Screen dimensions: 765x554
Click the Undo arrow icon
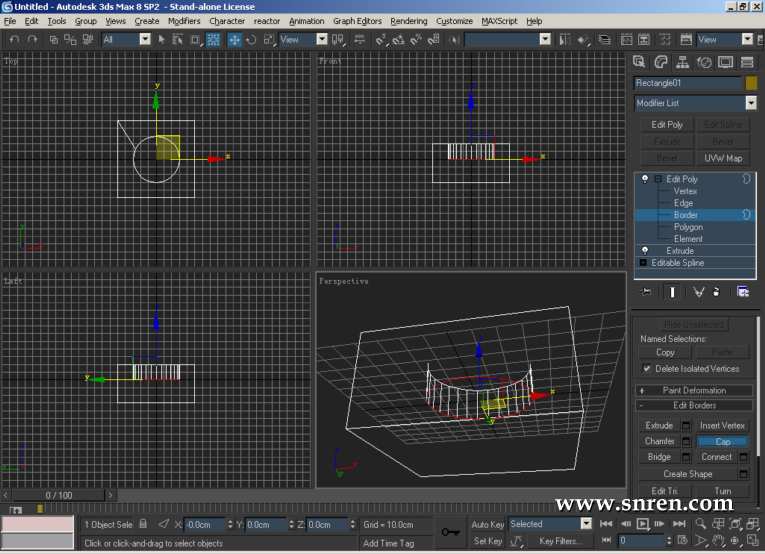[14, 40]
